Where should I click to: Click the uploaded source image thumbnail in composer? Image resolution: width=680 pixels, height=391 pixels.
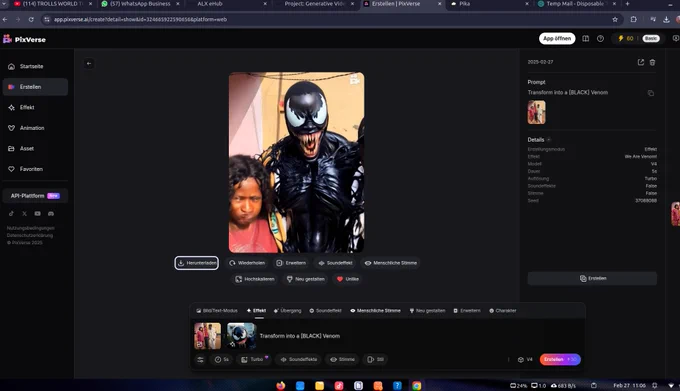208,336
